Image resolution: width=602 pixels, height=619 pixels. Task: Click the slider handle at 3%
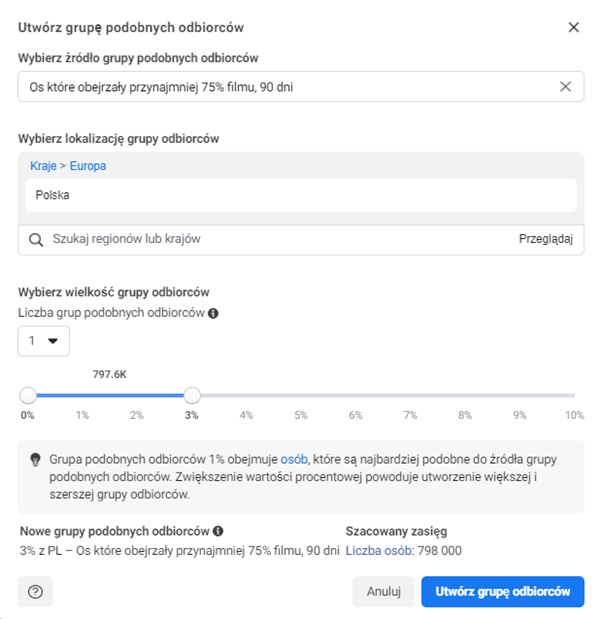192,395
